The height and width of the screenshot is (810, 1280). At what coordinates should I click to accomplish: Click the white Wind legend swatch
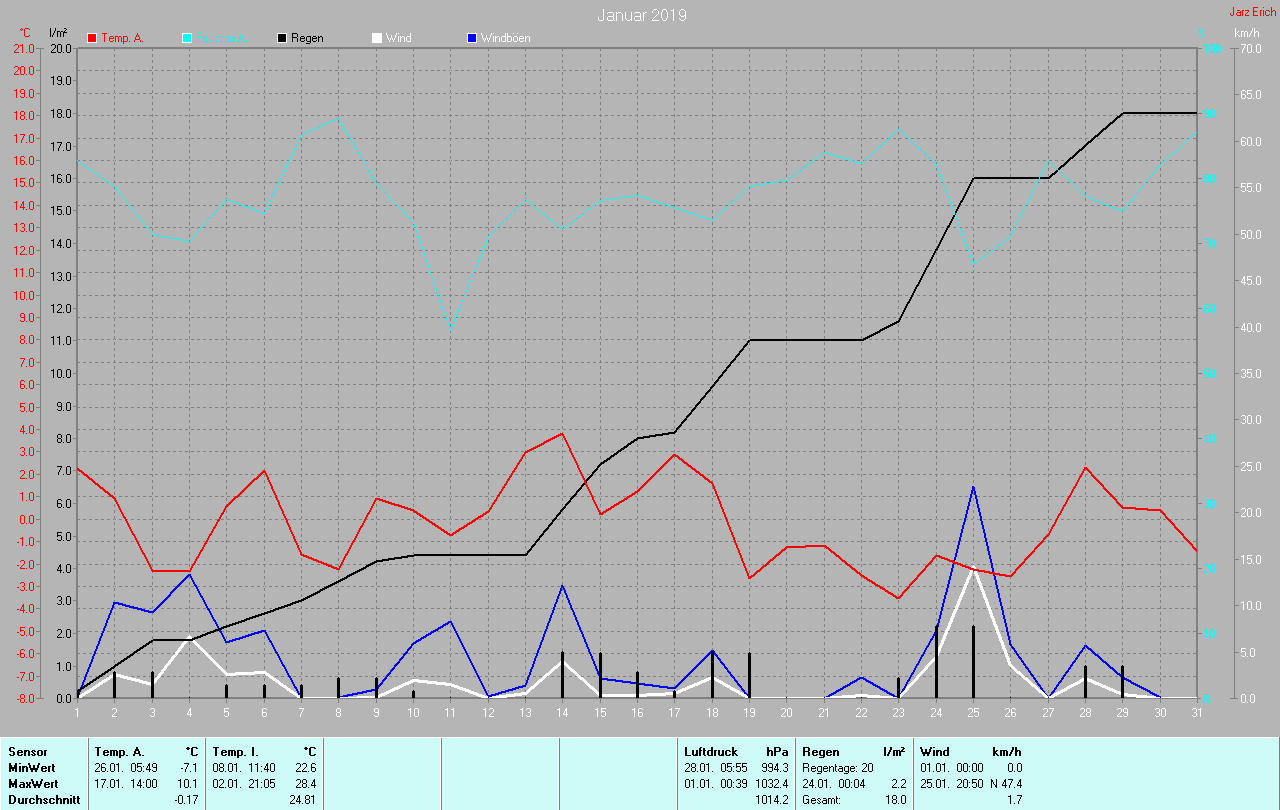376,38
